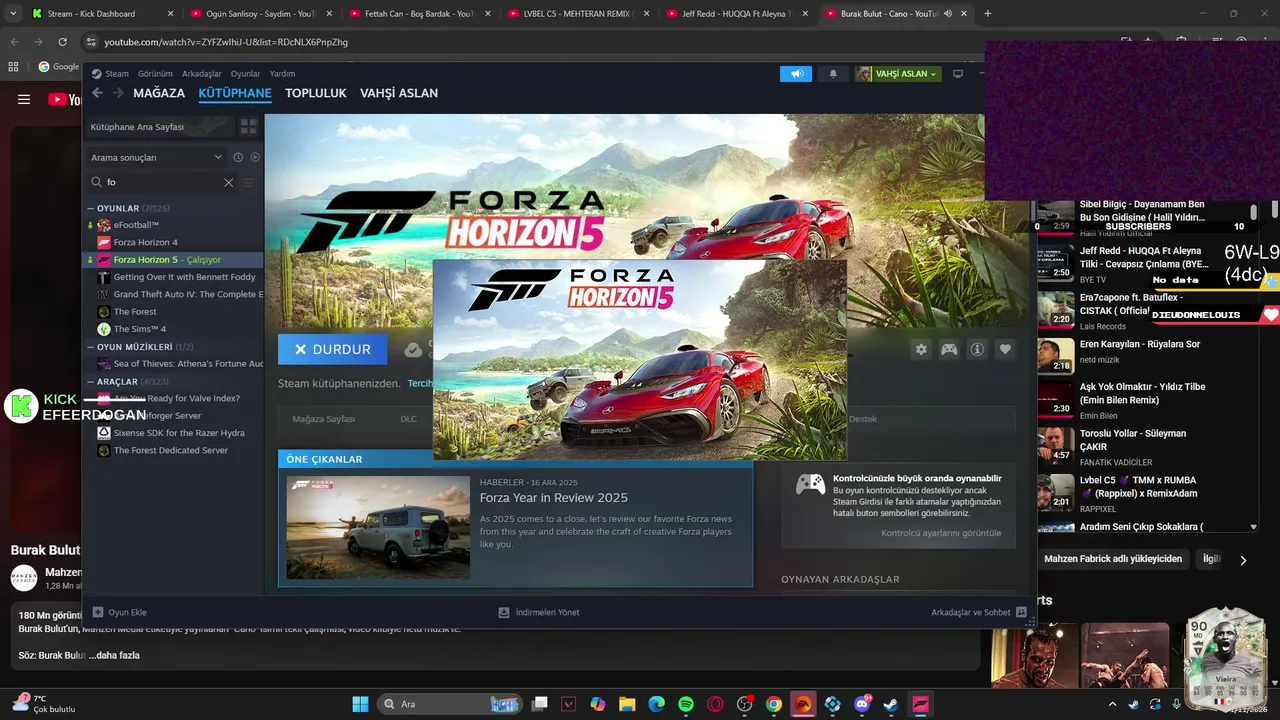The height and width of the screenshot is (720, 1280).
Task: Open VAHŞİ ASLAN account dropdown
Action: pyautogui.click(x=898, y=74)
